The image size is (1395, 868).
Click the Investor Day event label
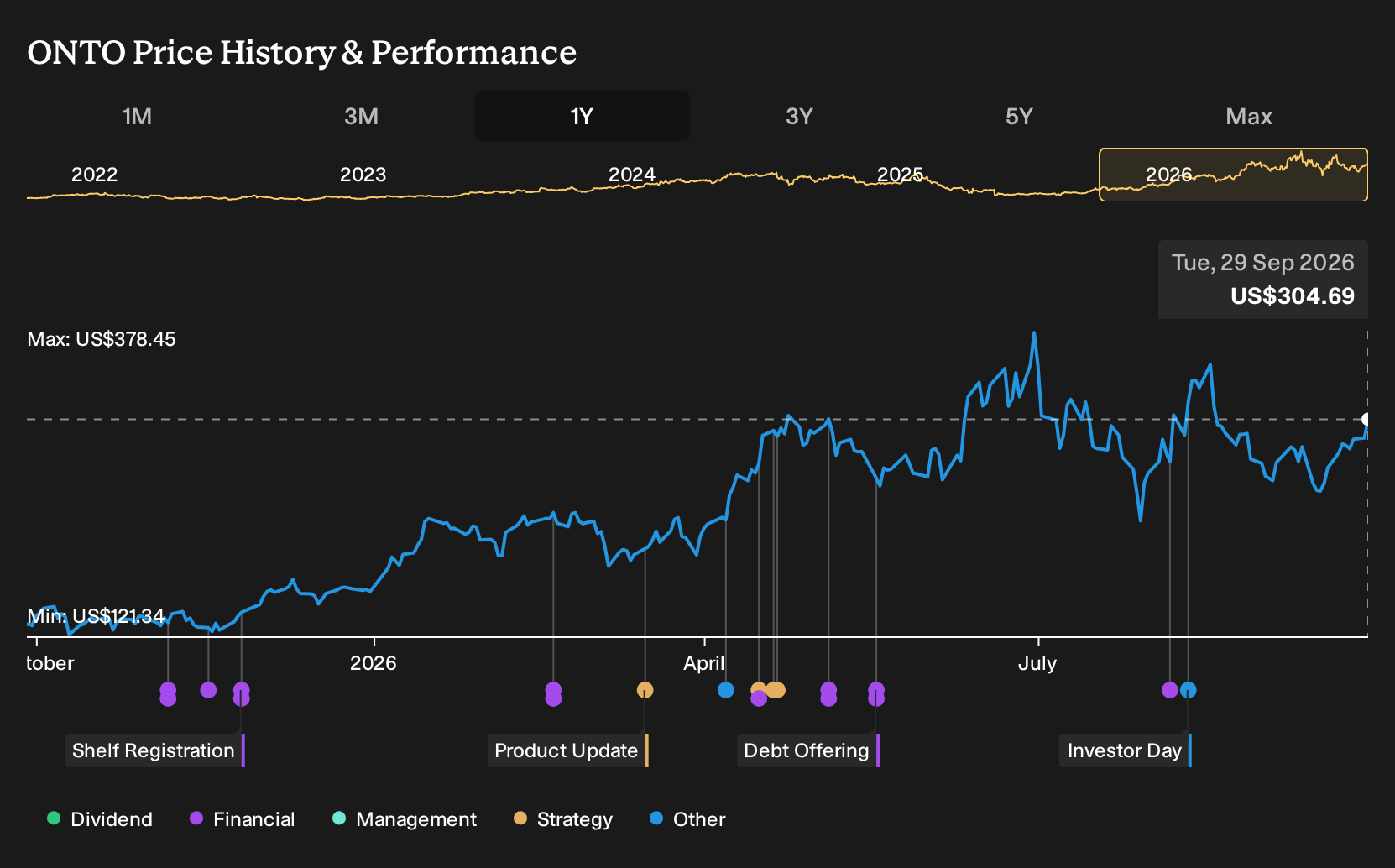tap(1125, 750)
